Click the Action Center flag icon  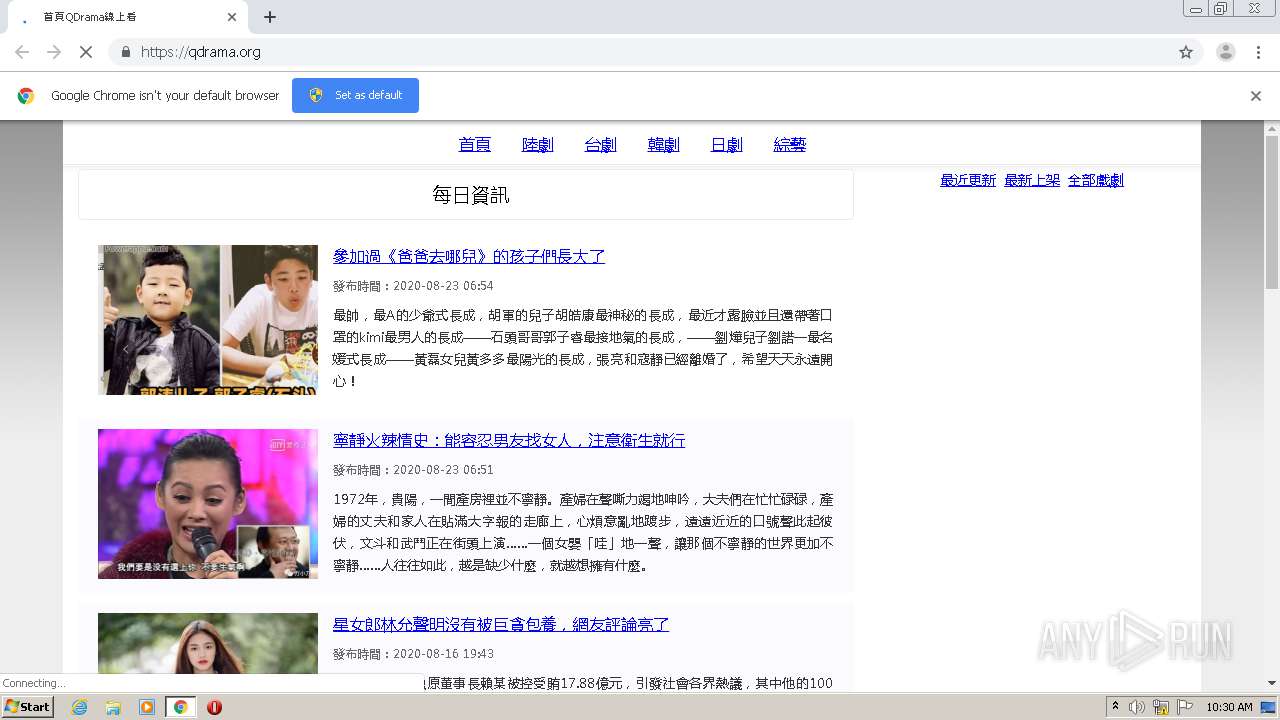click(1185, 707)
